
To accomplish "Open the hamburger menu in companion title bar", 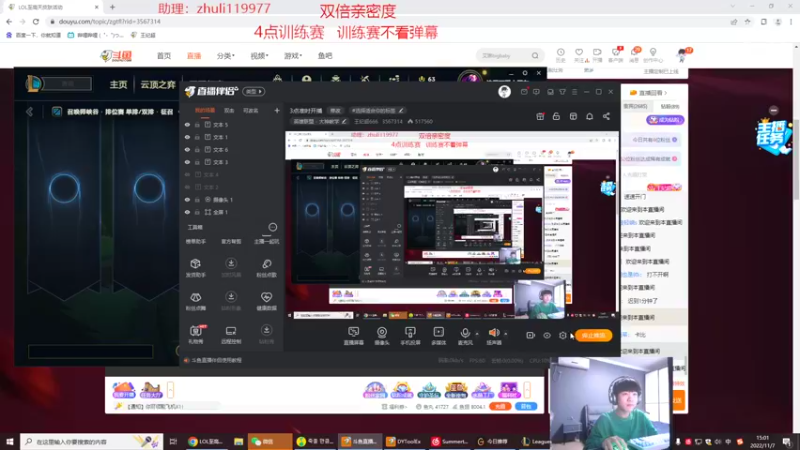I will tap(574, 92).
